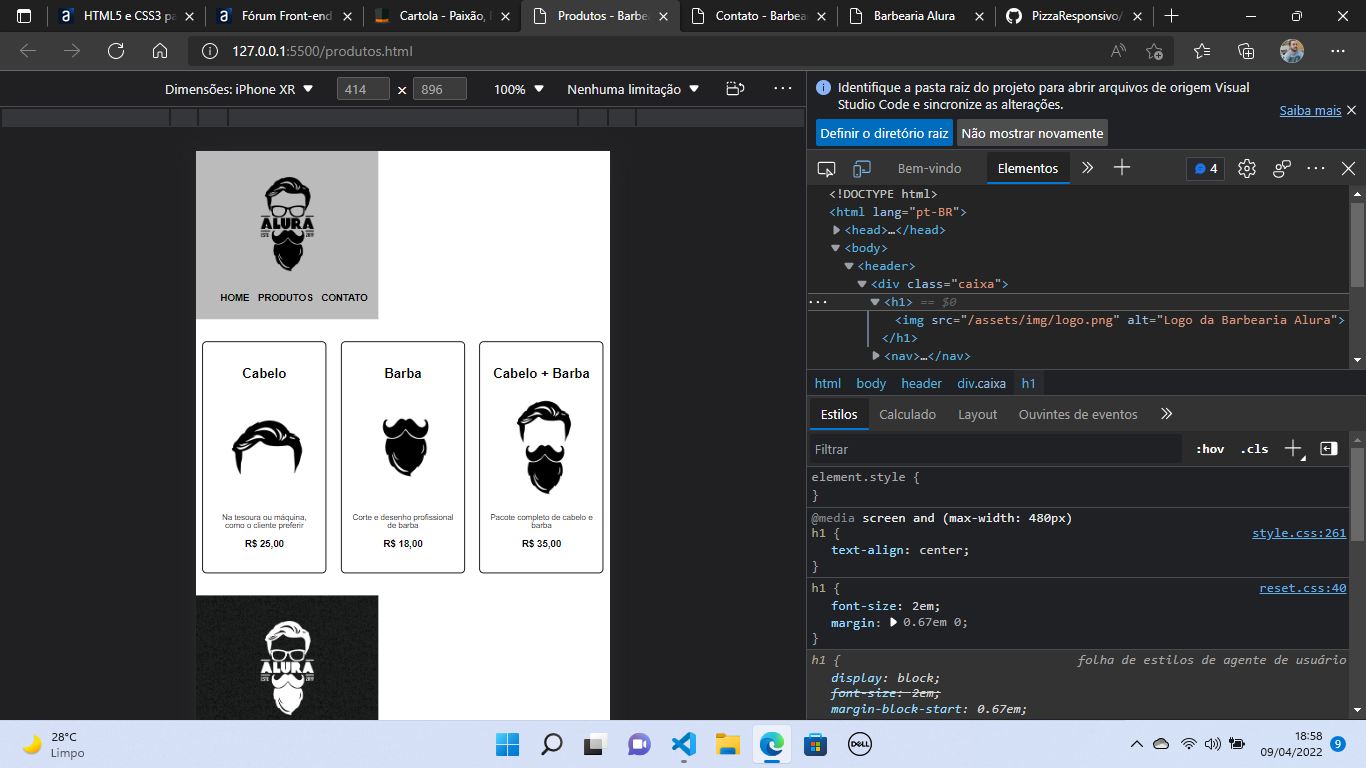
Task: Reload the page with refresh icon
Action: point(116,51)
